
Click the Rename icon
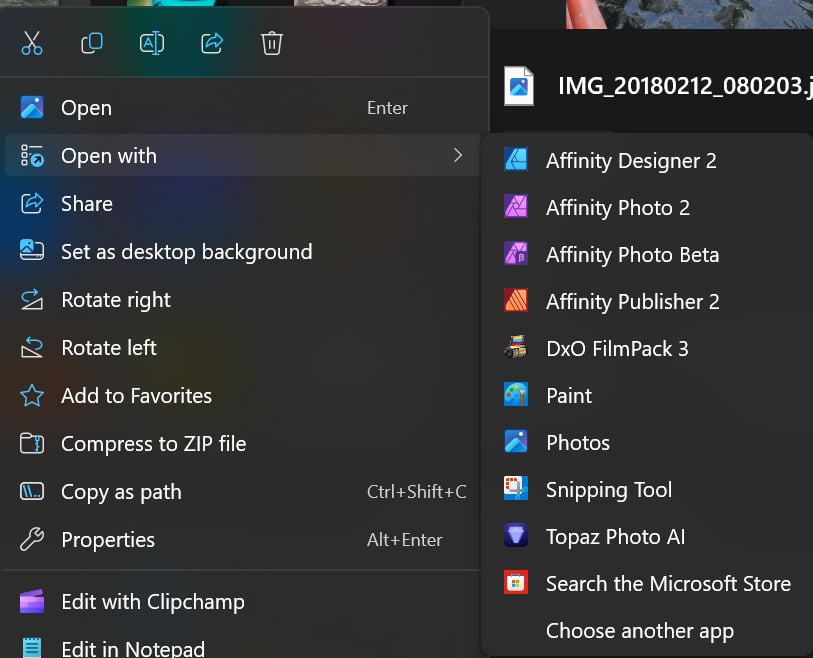coord(152,43)
